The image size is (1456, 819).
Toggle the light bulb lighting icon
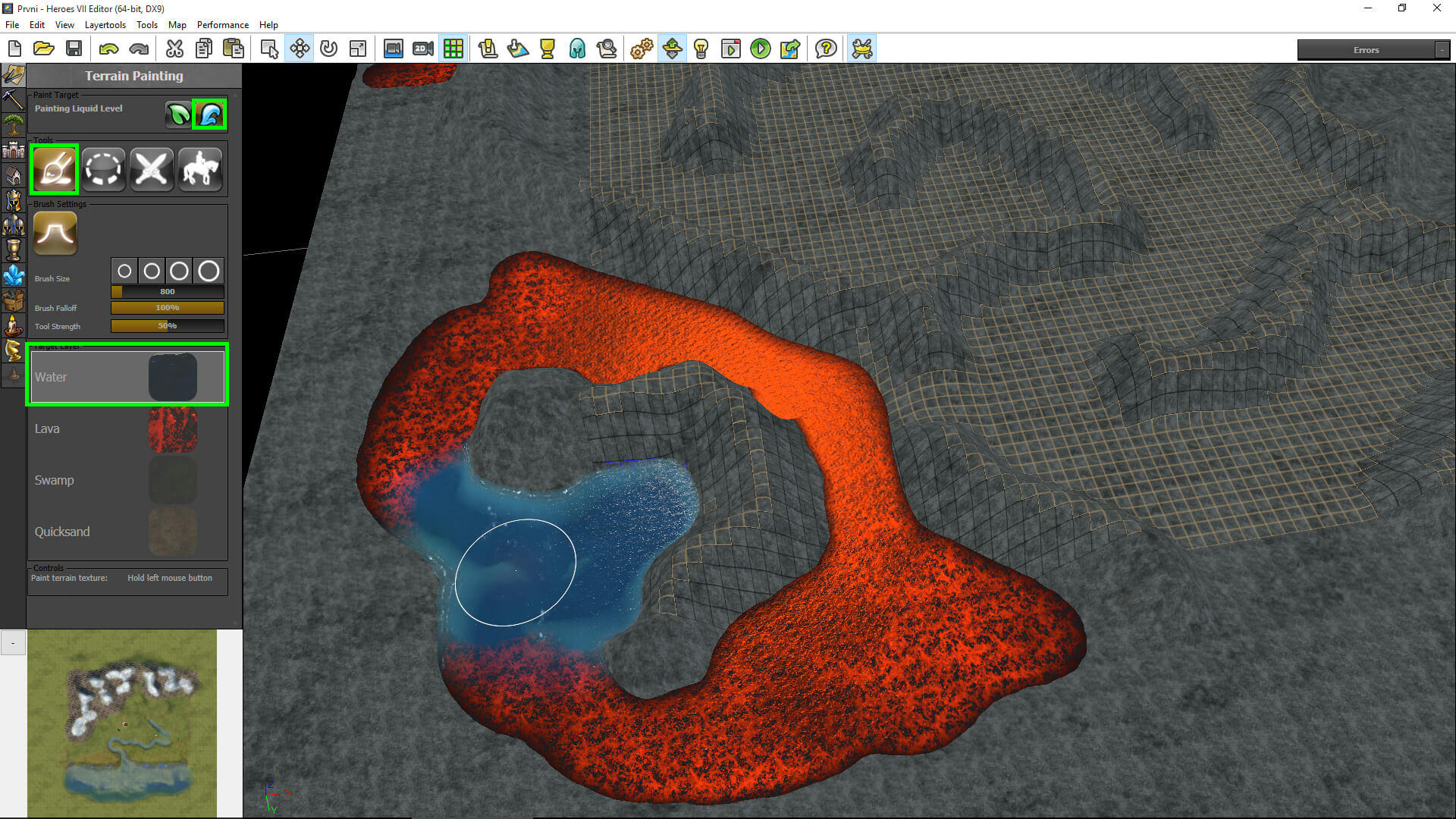tap(701, 49)
